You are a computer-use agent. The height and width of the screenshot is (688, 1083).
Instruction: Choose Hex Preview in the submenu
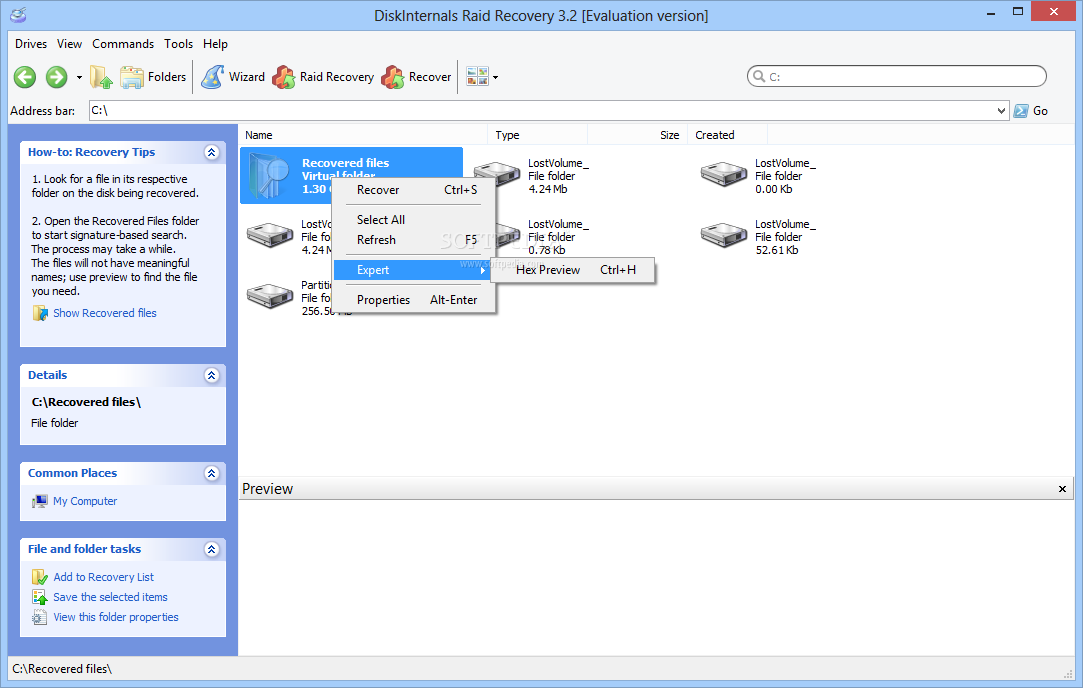click(573, 270)
